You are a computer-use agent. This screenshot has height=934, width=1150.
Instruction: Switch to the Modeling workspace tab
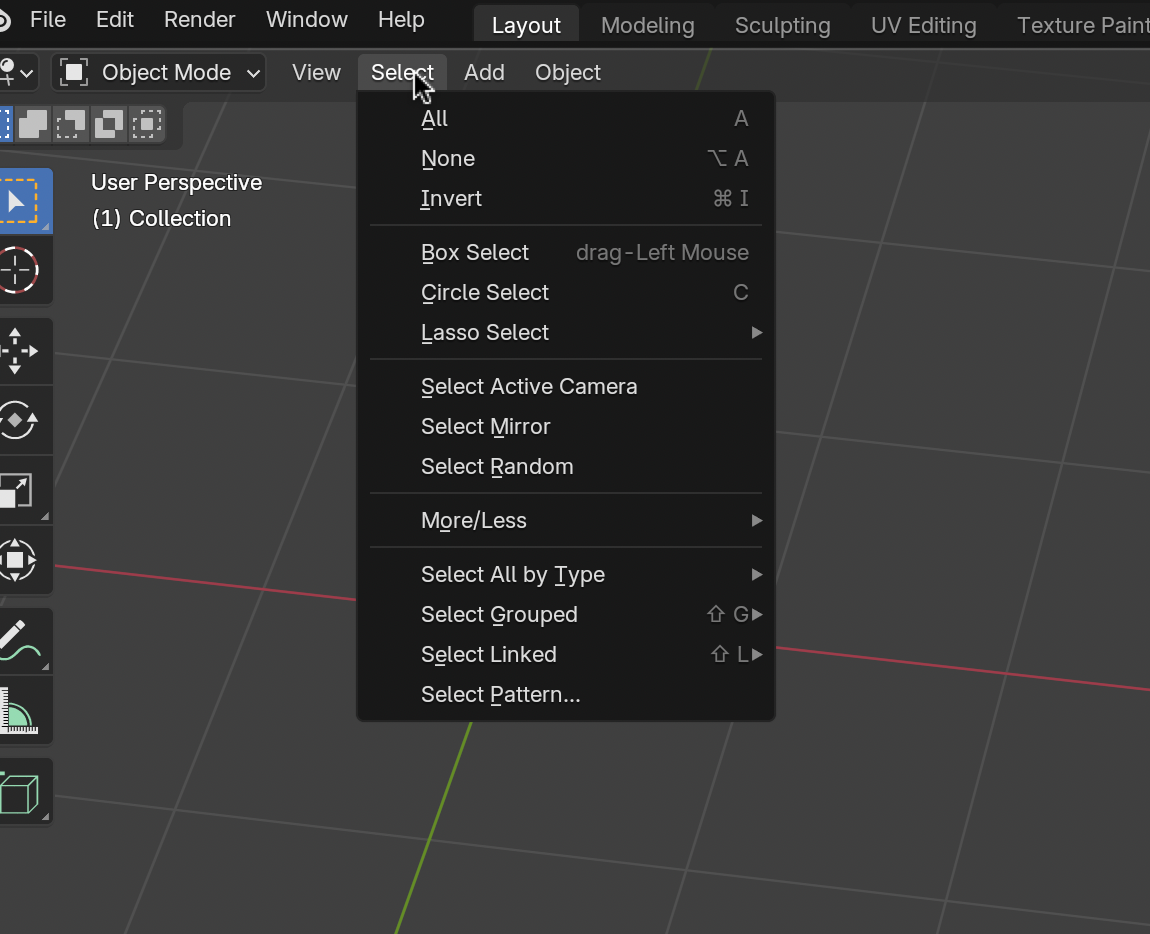(x=648, y=26)
